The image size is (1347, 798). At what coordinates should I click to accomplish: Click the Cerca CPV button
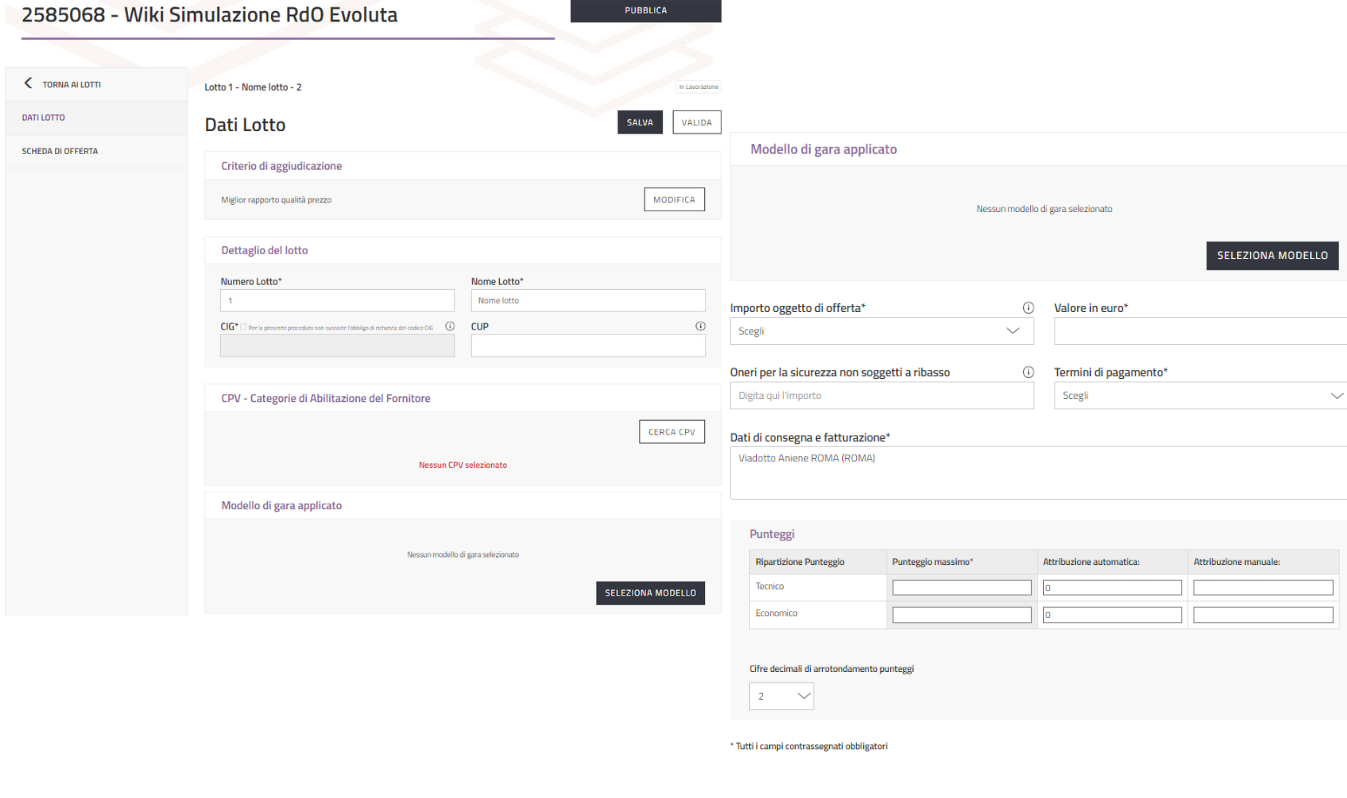click(x=671, y=432)
